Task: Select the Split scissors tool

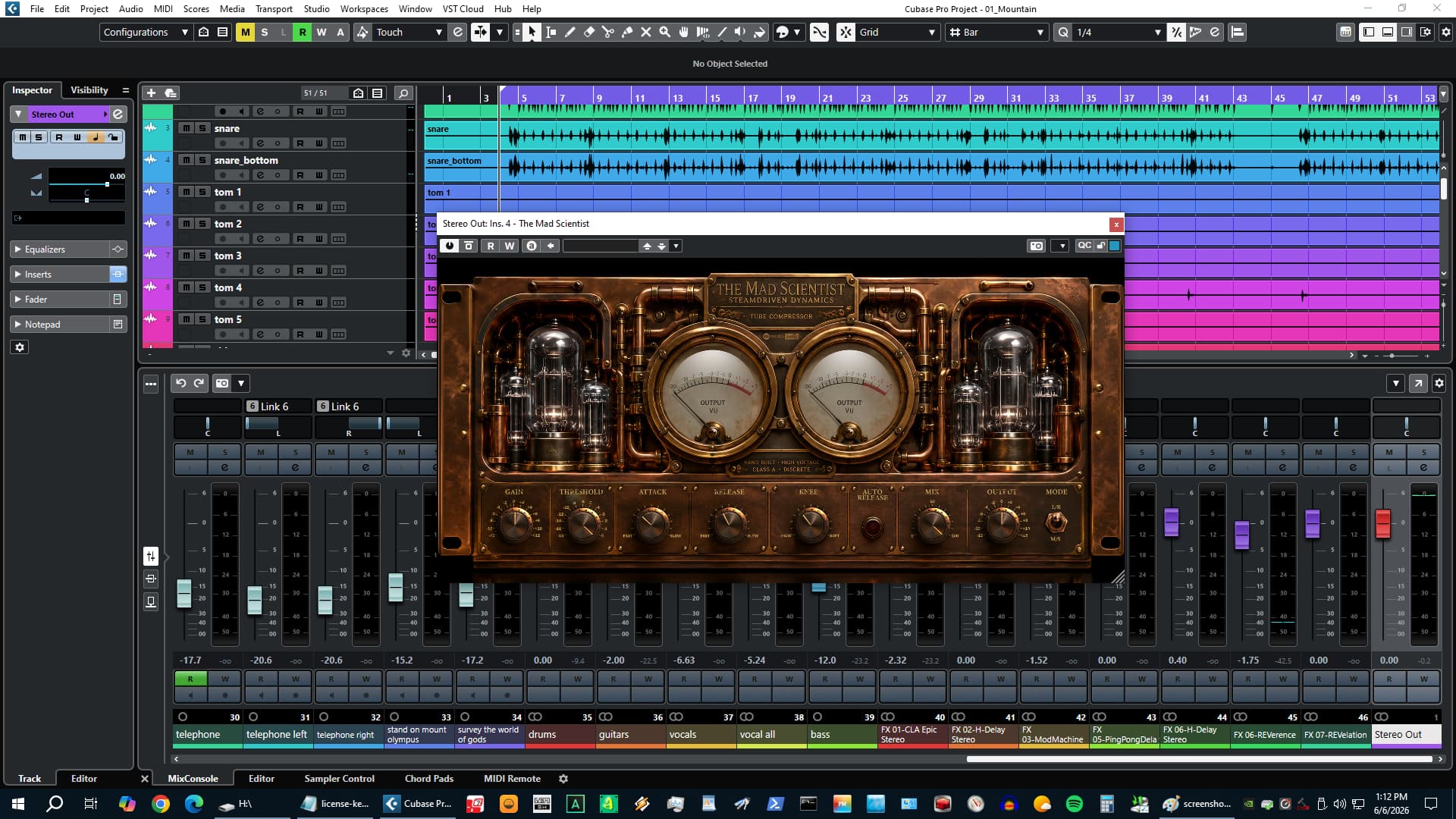Action: click(x=607, y=32)
